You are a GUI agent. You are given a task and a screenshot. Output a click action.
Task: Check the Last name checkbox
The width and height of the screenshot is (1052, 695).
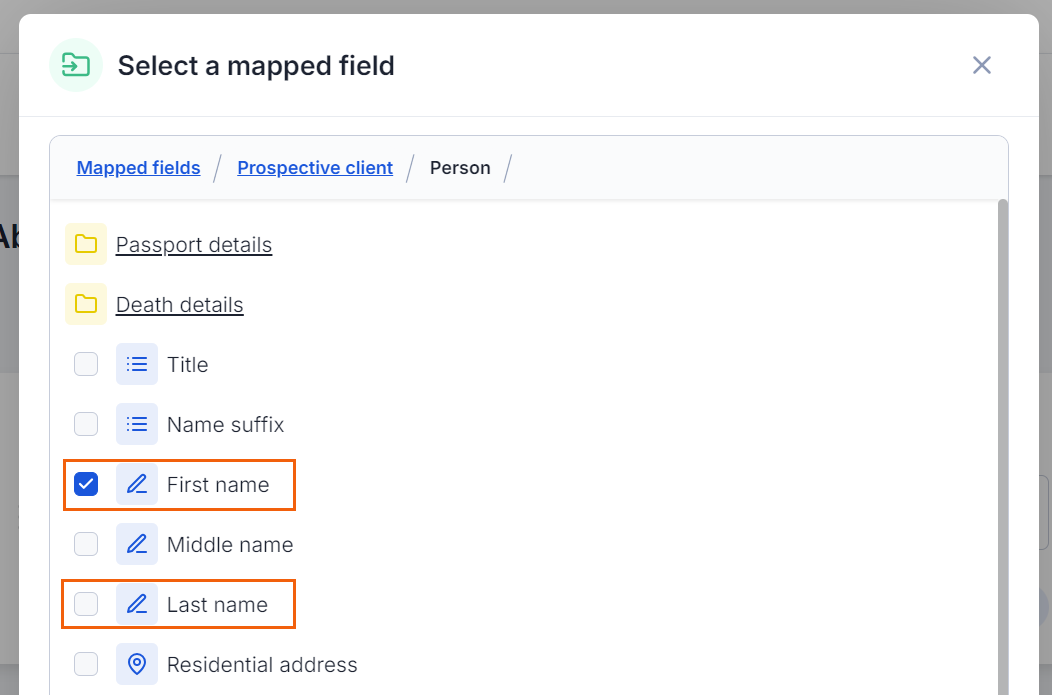(86, 604)
